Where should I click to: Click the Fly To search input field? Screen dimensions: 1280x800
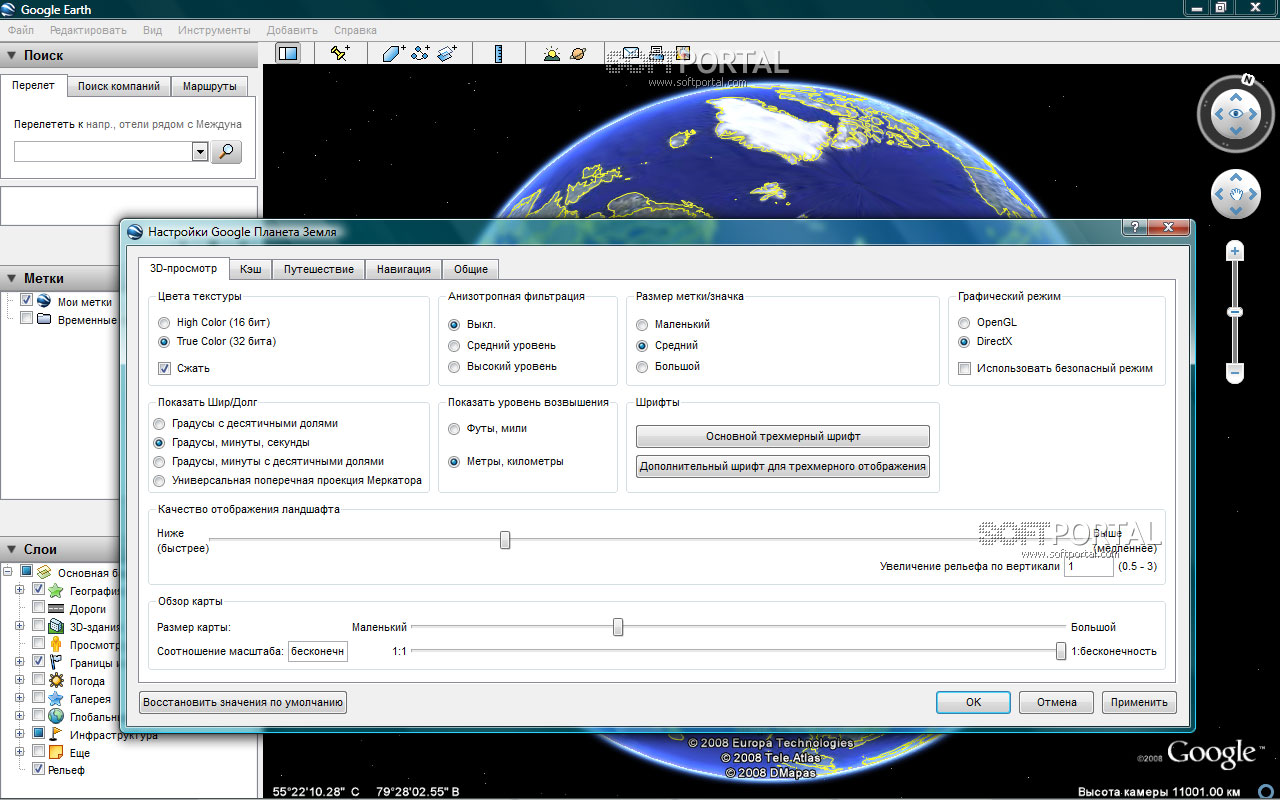[x=103, y=151]
